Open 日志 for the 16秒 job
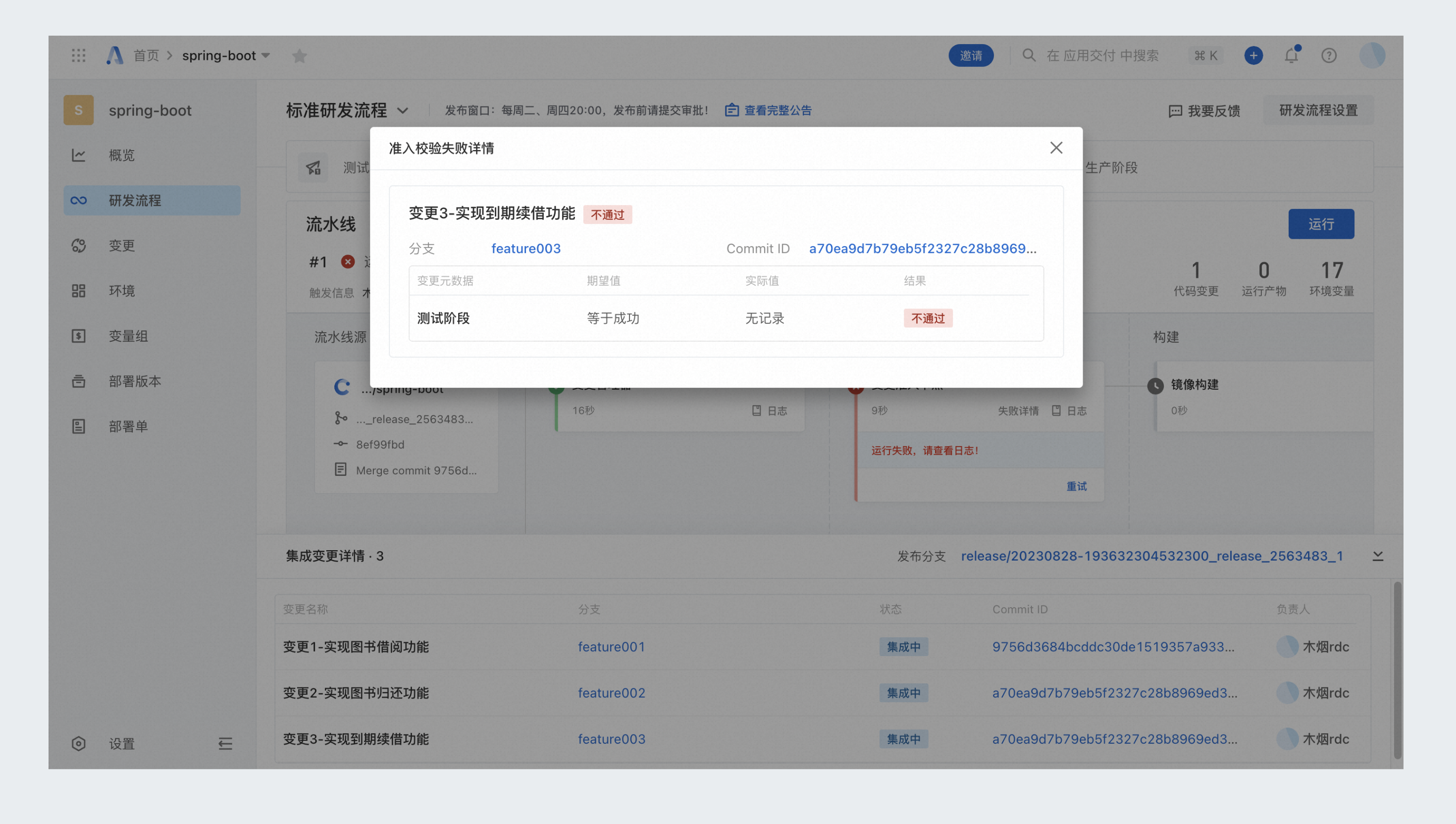The width and height of the screenshot is (1456, 824). click(770, 411)
